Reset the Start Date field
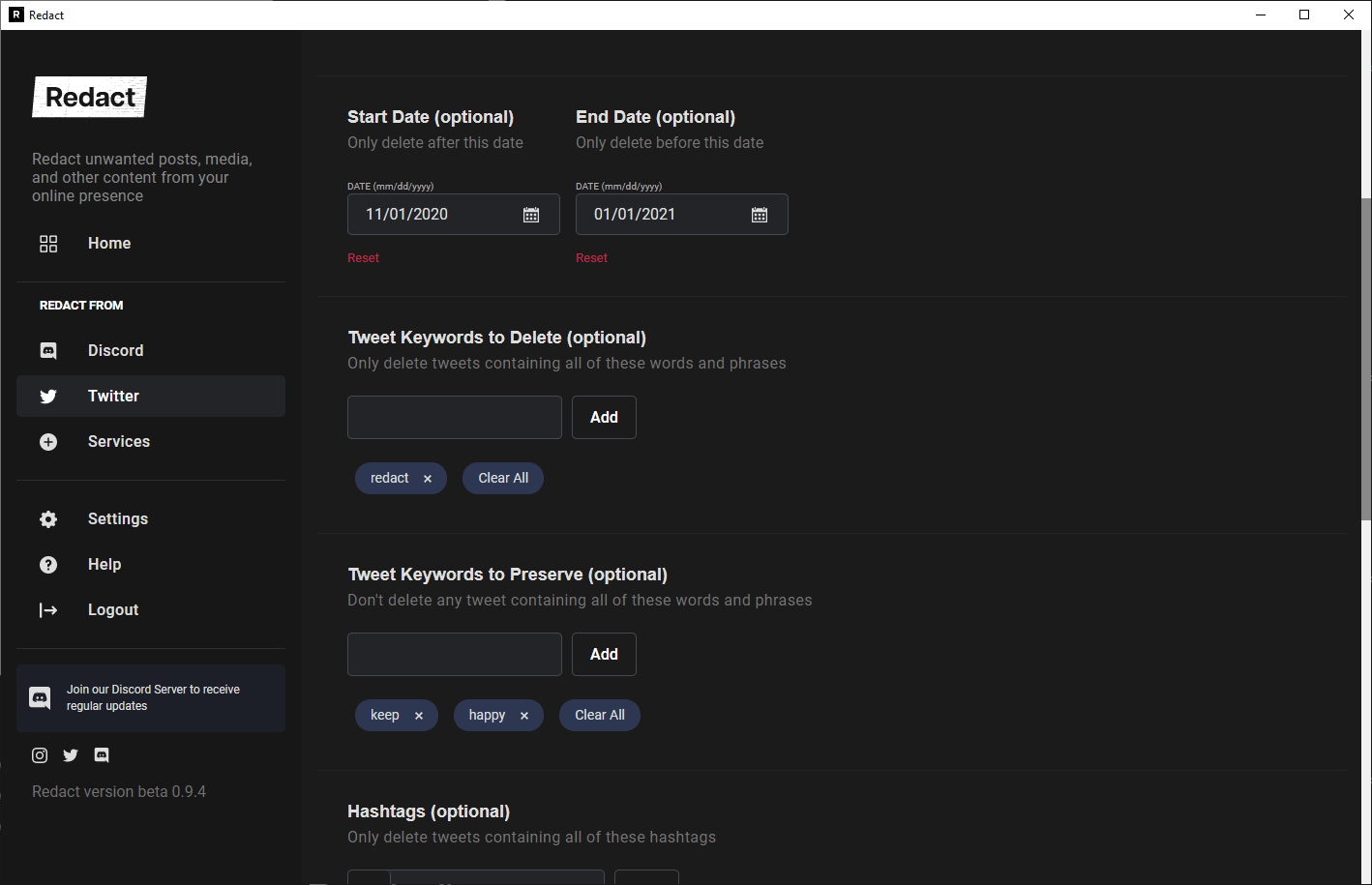This screenshot has height=885, width=1372. pyautogui.click(x=363, y=257)
